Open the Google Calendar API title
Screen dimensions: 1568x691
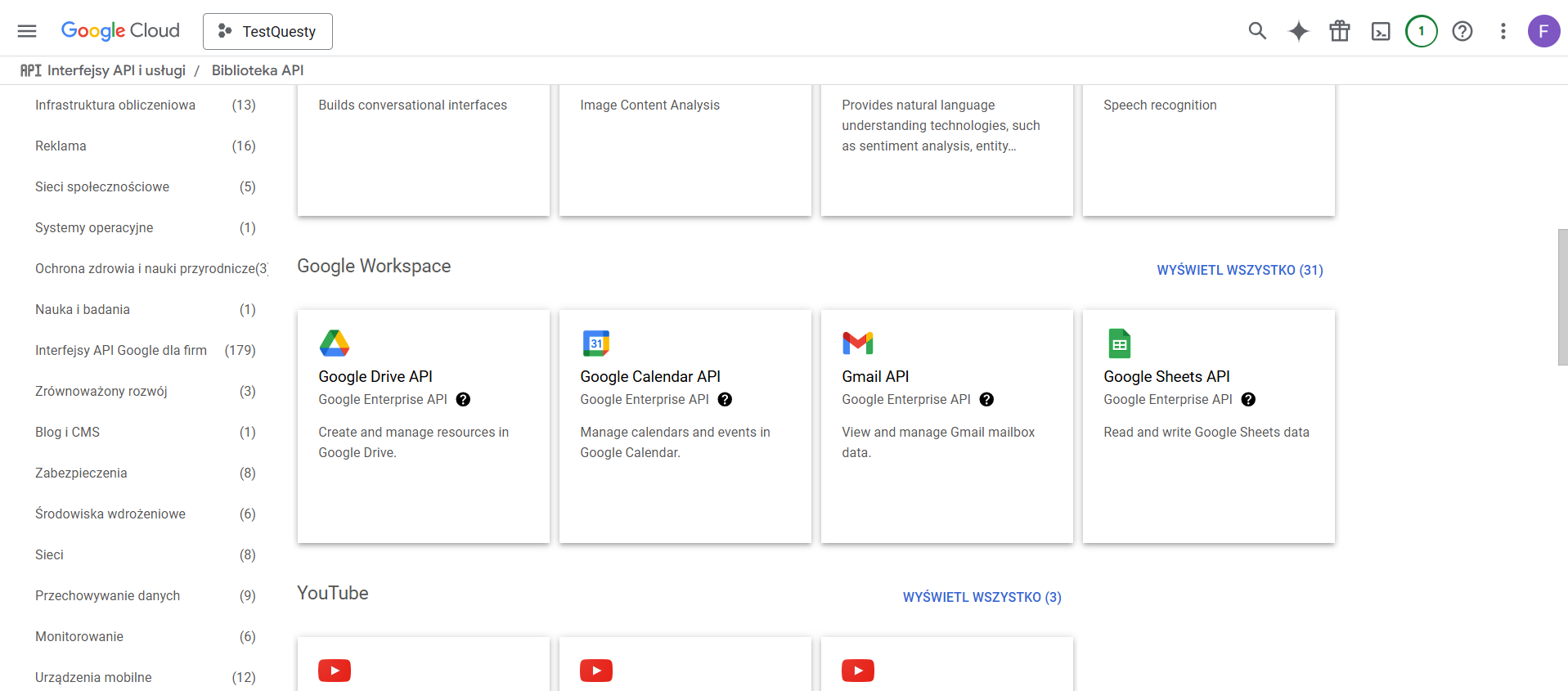click(x=650, y=376)
